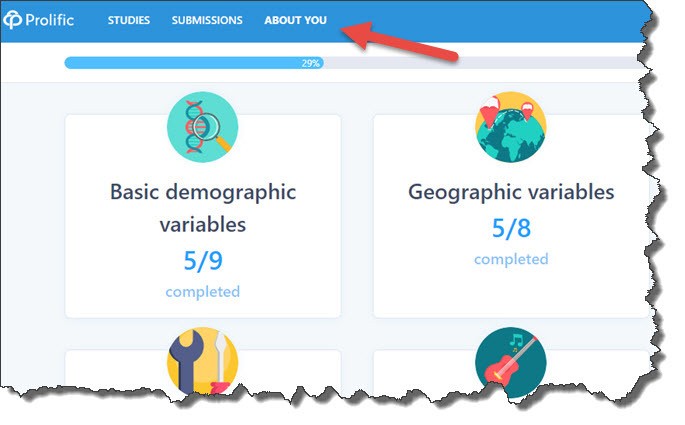Viewport: 685px width, 425px height.
Task: Click the filled blue portion of the progress bar
Action: [194, 63]
